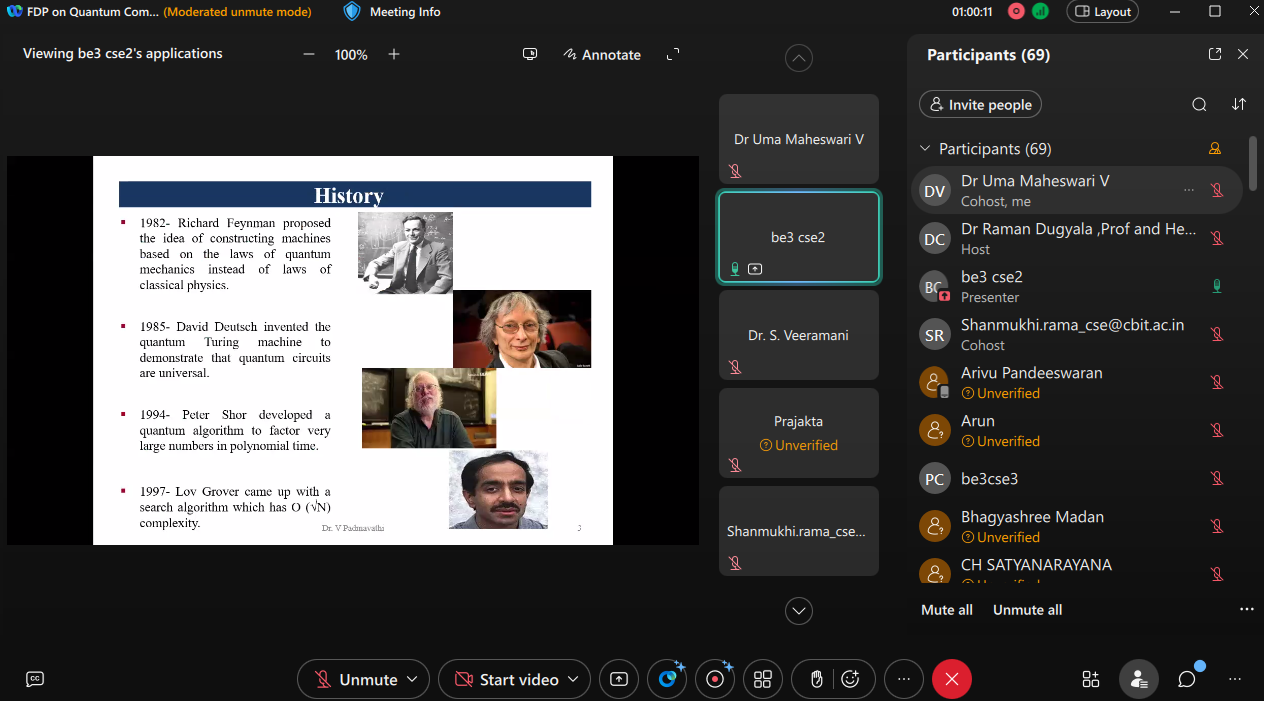This screenshot has width=1264, height=701.
Task: Open the Raise hand control
Action: (x=816, y=679)
